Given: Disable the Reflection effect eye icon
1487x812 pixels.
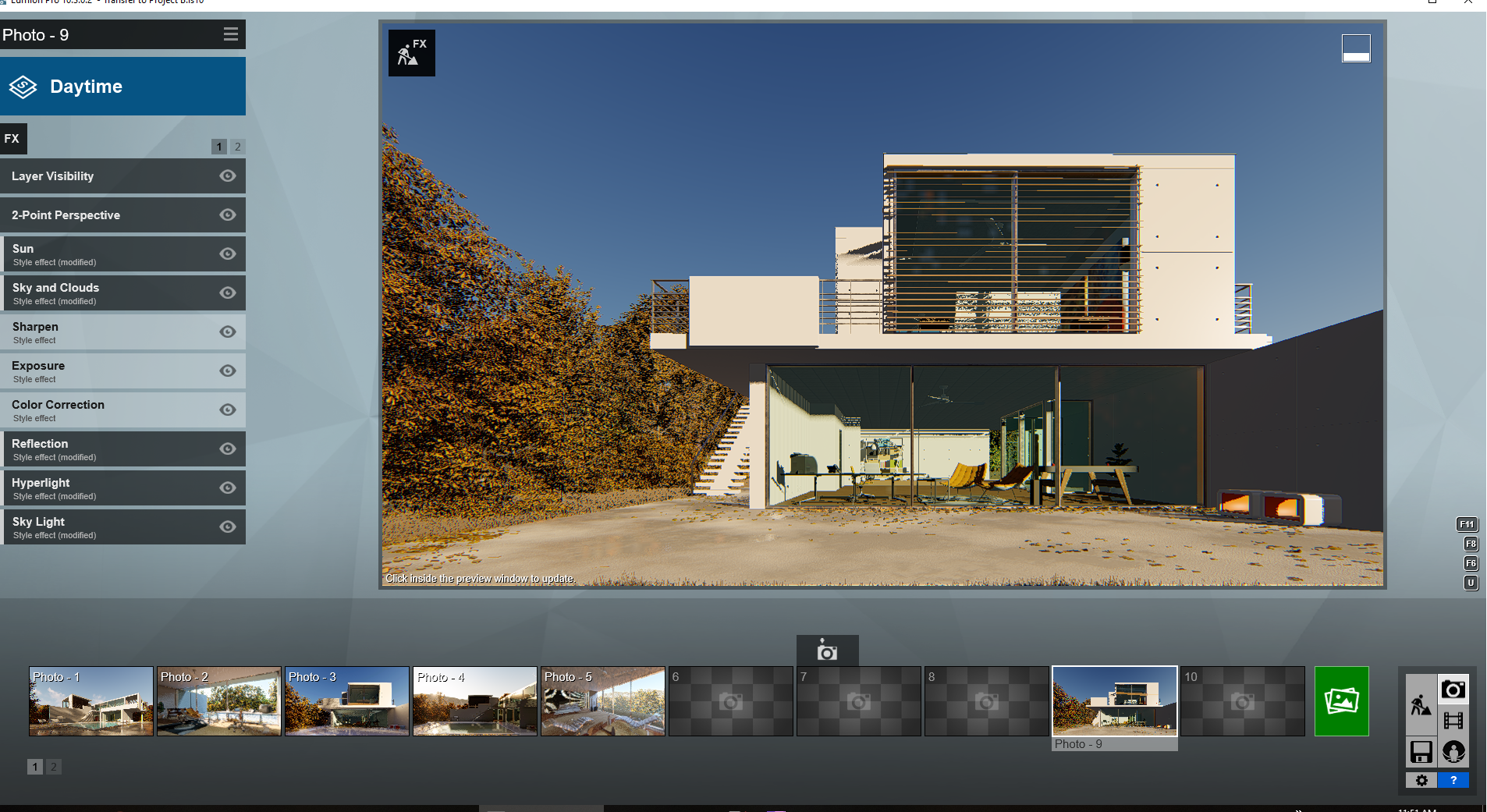Looking at the screenshot, I should (228, 449).
